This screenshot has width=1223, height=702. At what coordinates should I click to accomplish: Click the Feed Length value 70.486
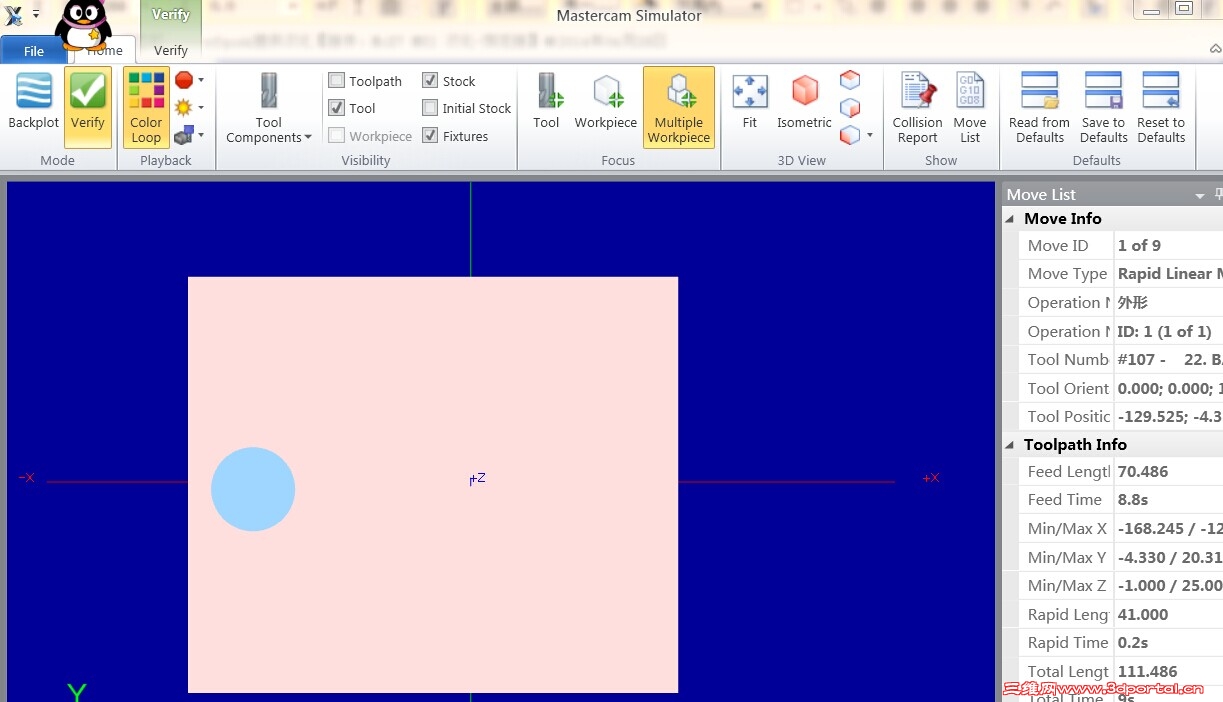point(1143,472)
